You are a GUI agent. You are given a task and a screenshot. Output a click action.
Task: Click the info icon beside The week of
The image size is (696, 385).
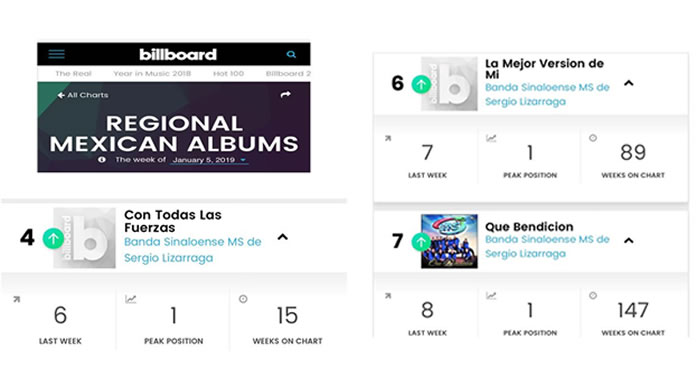click(102, 159)
